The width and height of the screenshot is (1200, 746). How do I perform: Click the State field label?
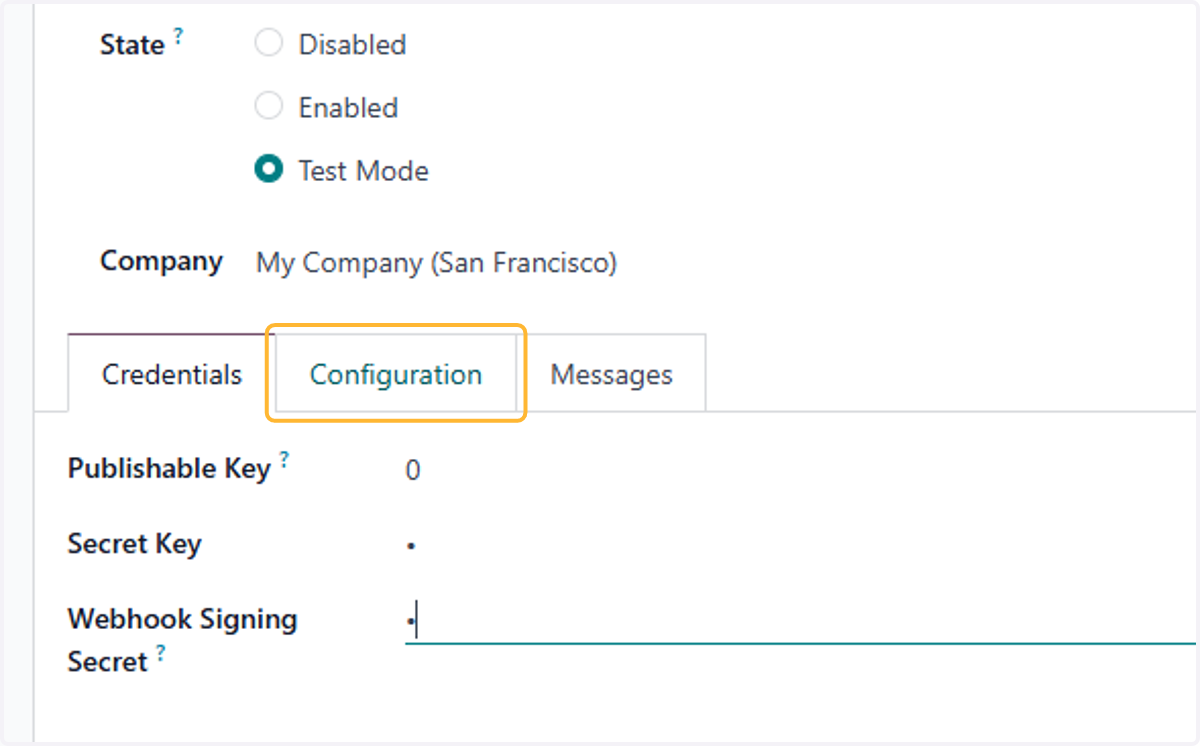coord(132,45)
